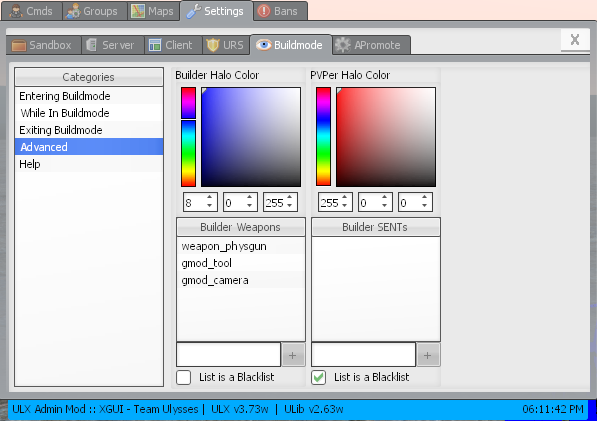Decrease PVPer Halo green value
The height and width of the screenshot is (421, 597).
coord(385,206)
